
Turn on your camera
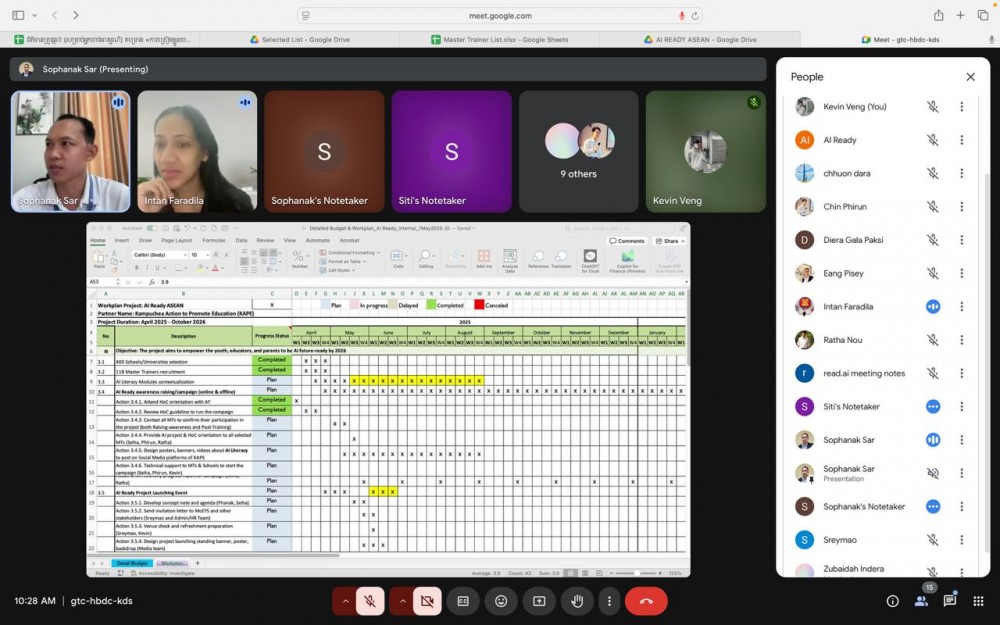click(x=427, y=601)
